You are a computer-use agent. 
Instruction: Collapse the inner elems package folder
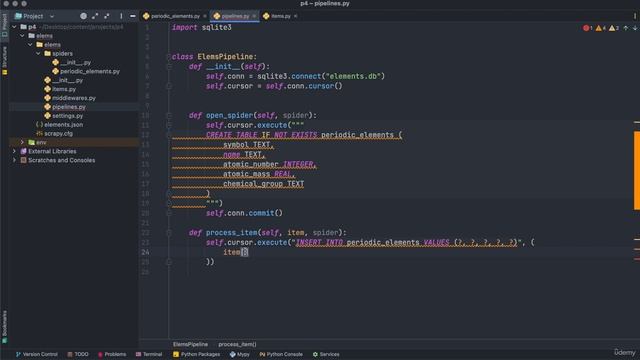[x=31, y=44]
